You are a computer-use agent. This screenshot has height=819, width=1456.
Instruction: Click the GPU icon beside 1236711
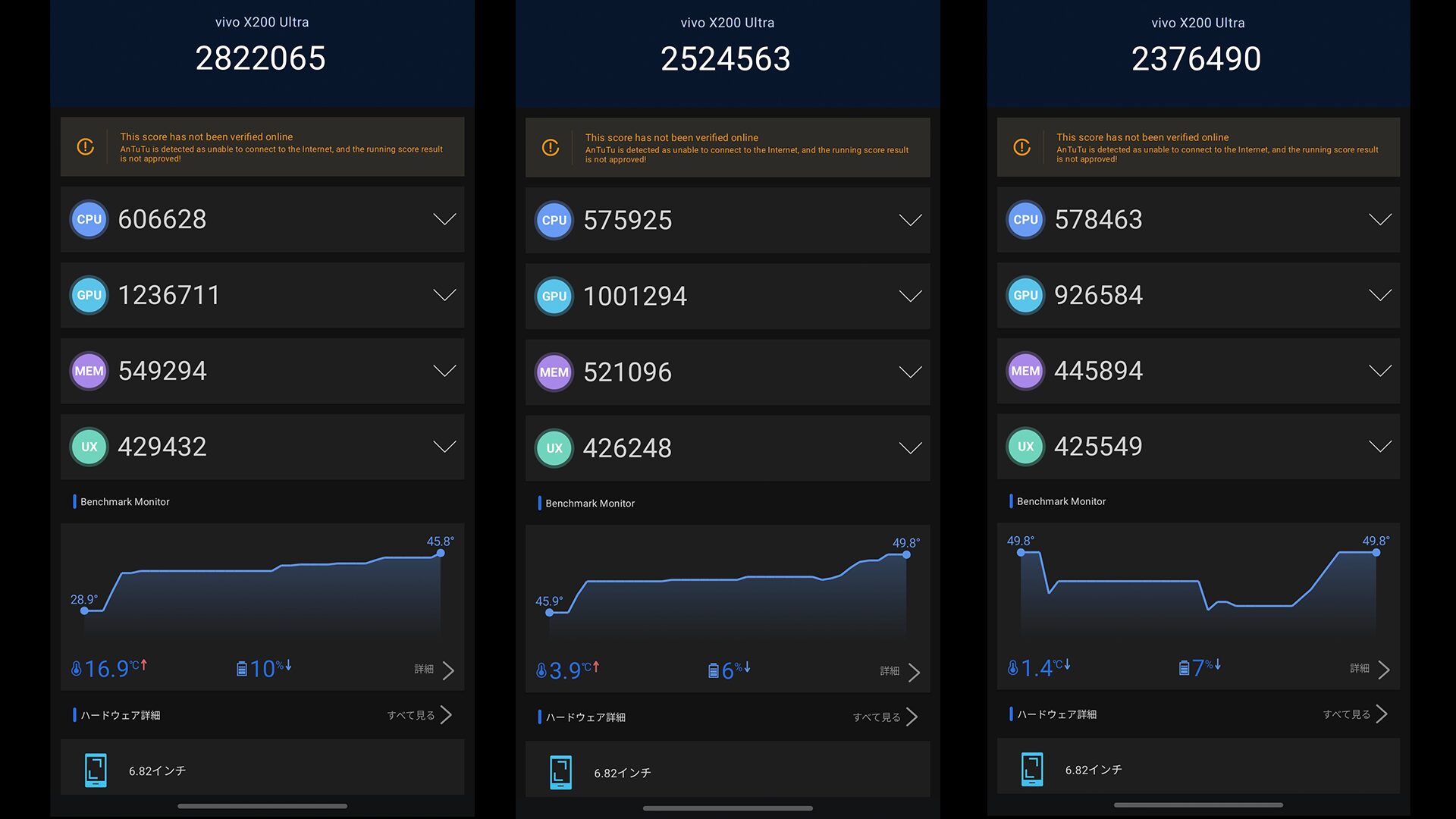89,295
